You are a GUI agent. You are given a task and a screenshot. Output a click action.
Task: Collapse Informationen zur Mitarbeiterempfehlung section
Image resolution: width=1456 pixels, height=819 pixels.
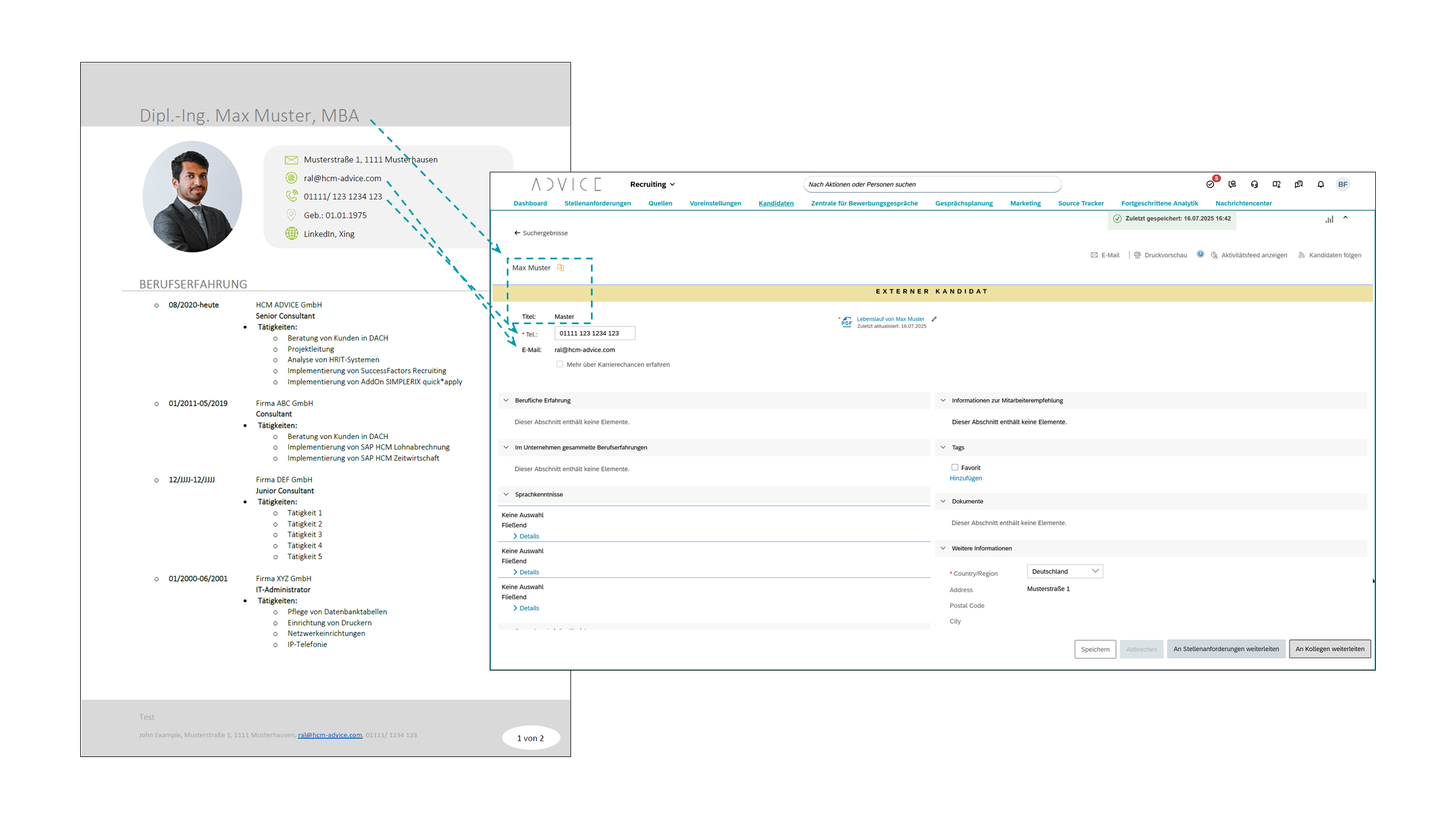943,400
